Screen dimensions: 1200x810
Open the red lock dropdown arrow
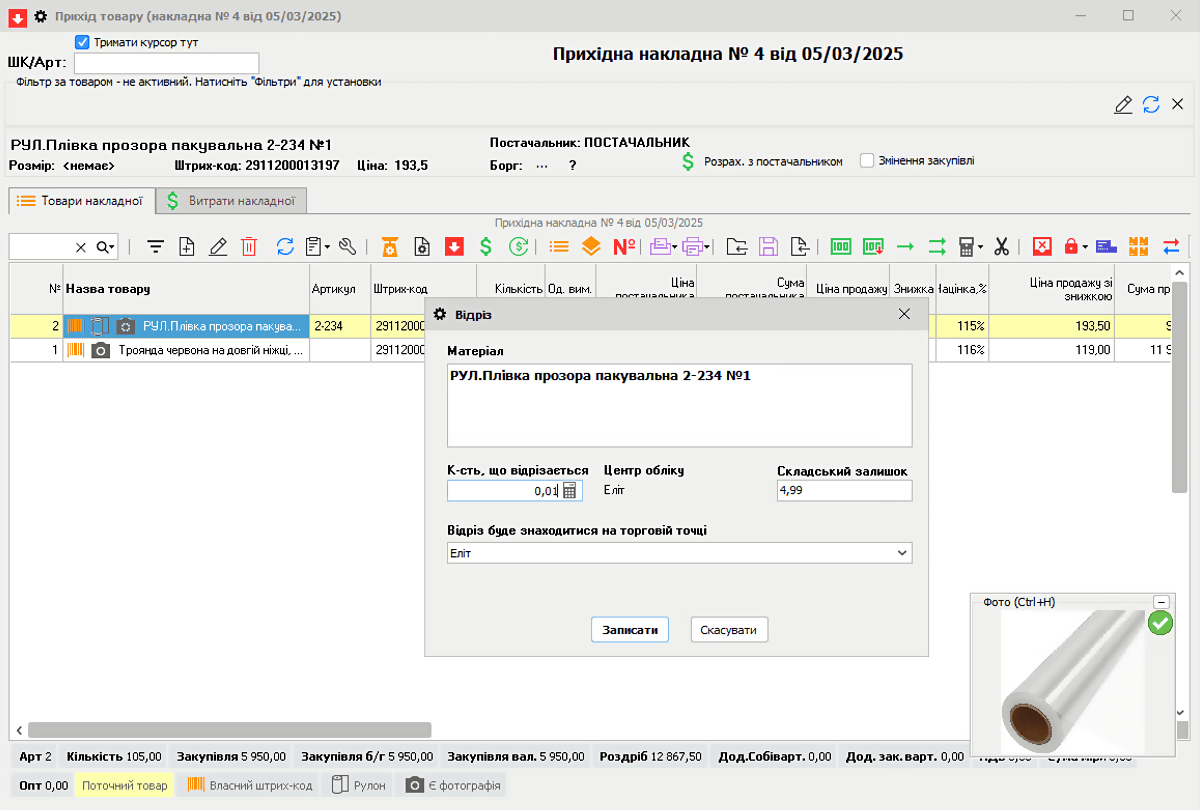pyautogui.click(x=1085, y=247)
